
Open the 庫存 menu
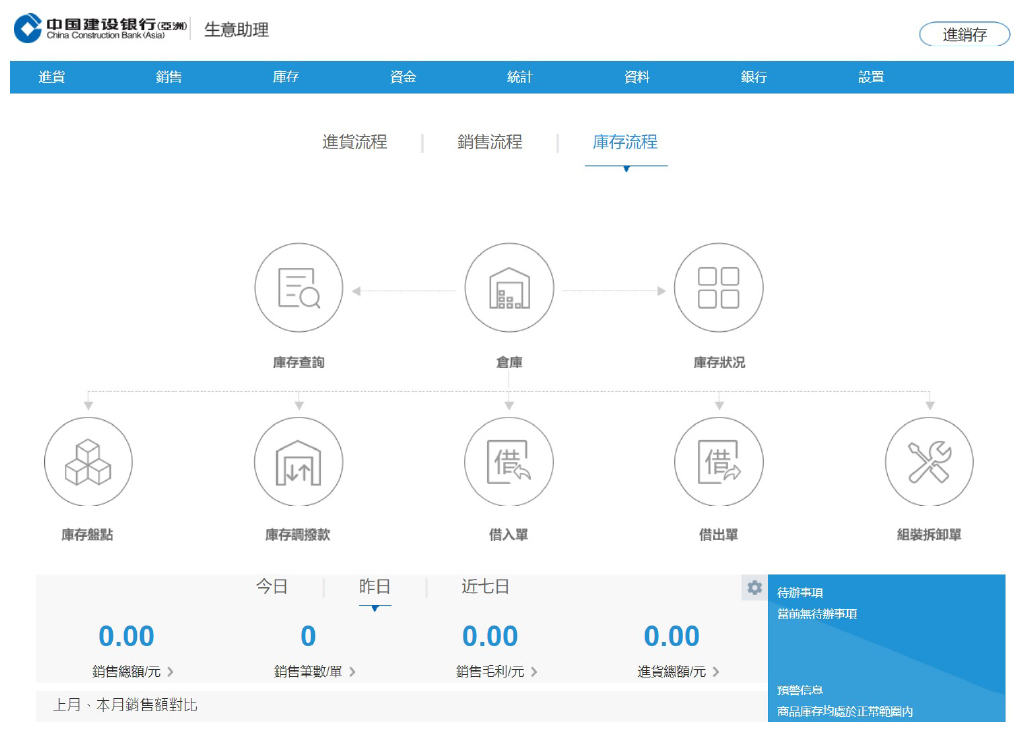tap(285, 77)
